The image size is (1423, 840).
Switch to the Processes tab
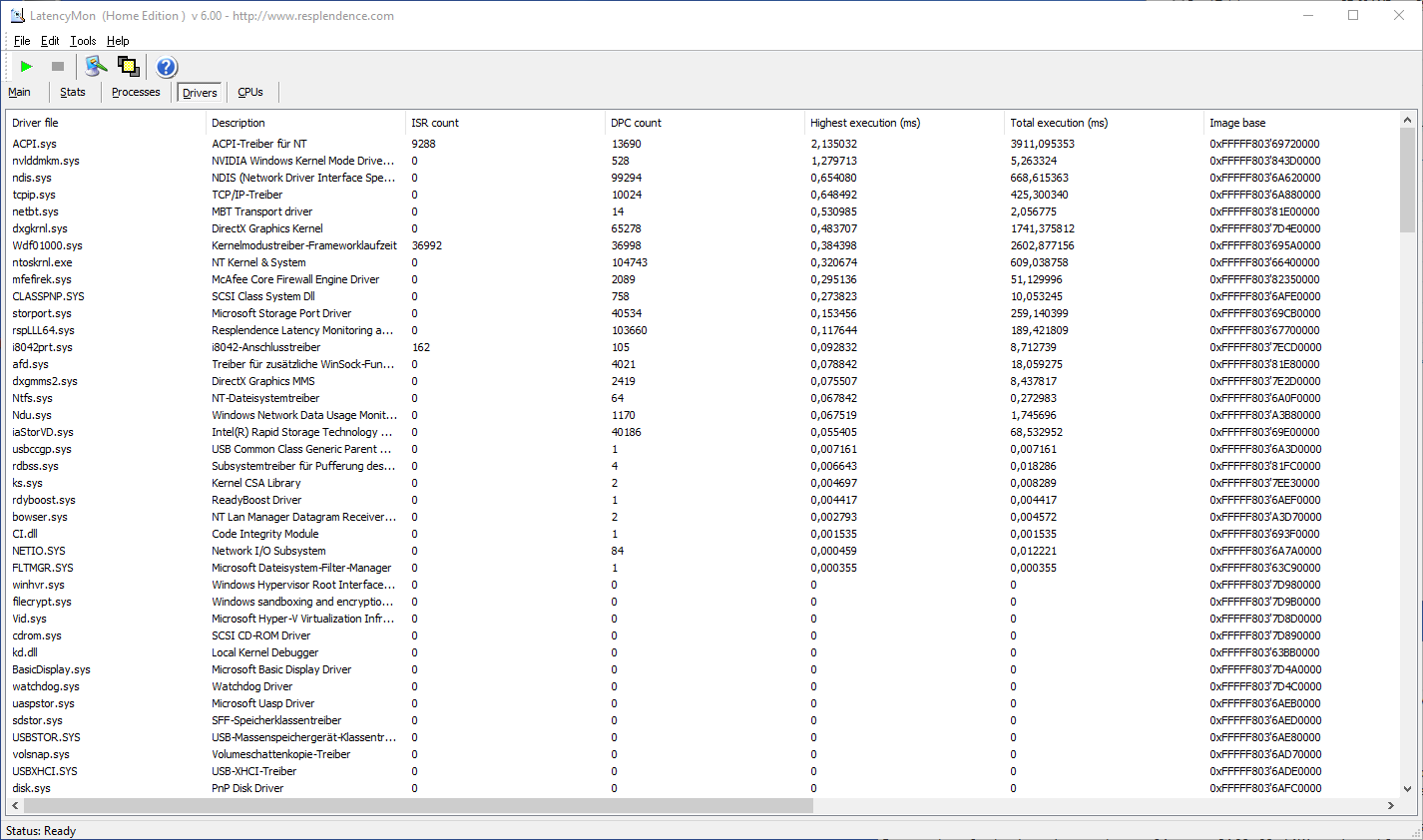pyautogui.click(x=136, y=92)
